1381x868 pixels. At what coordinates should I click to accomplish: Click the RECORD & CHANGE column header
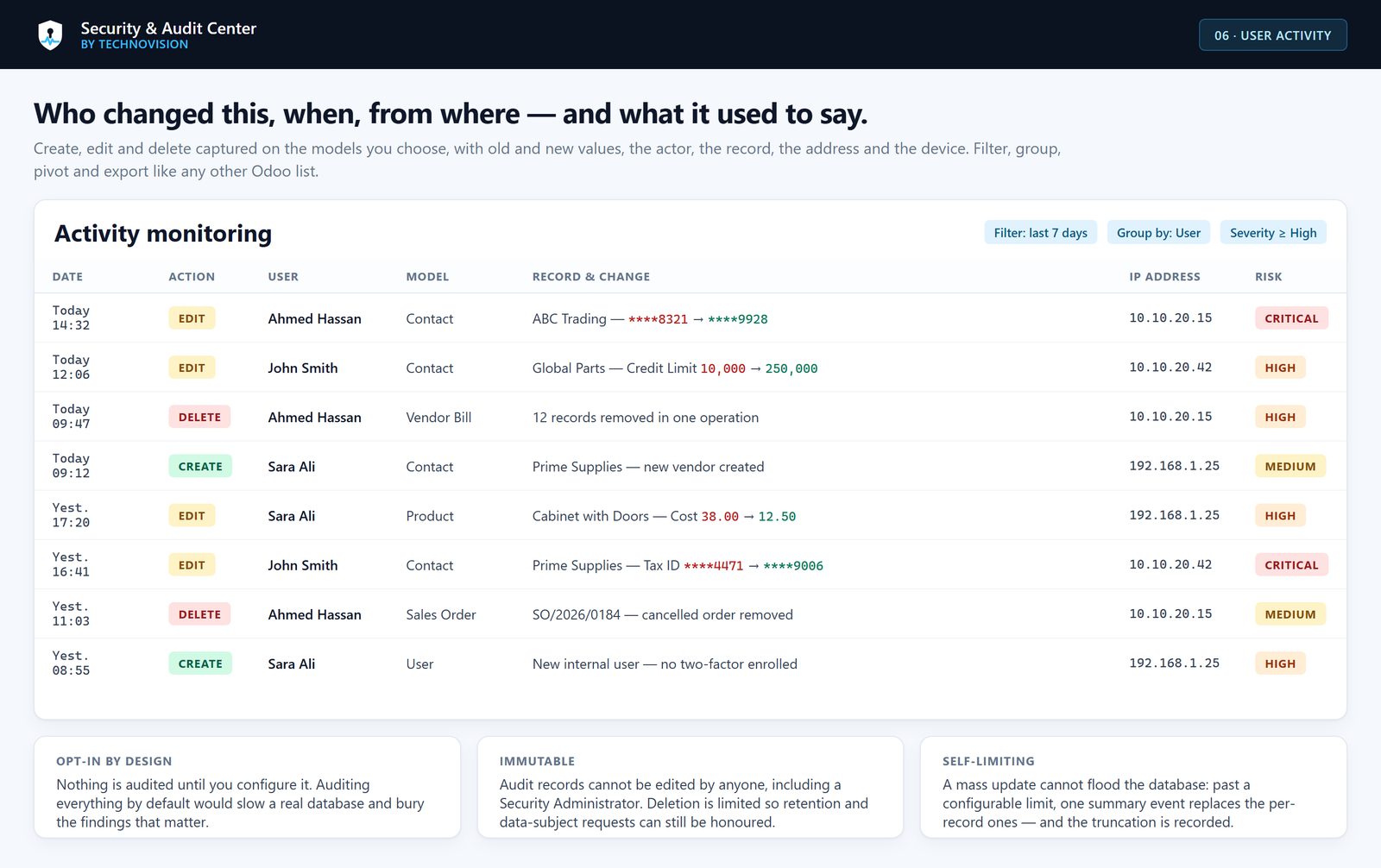click(x=591, y=277)
